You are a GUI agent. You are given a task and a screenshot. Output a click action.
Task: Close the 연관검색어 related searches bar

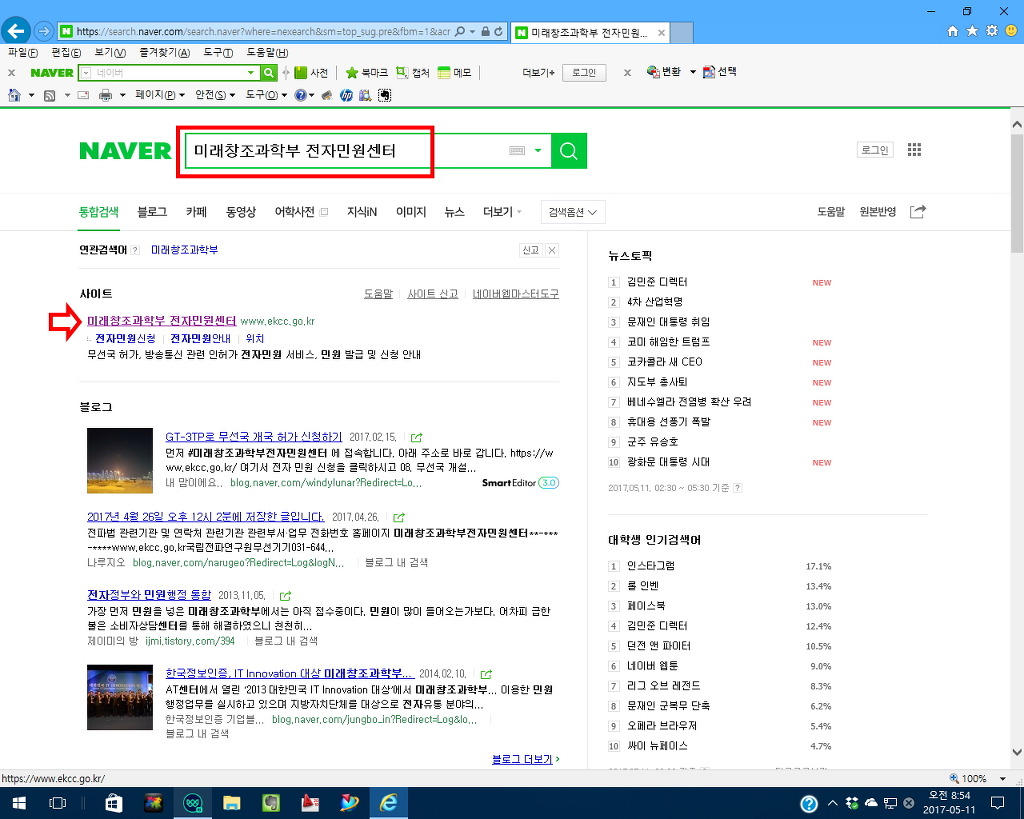tap(551, 250)
